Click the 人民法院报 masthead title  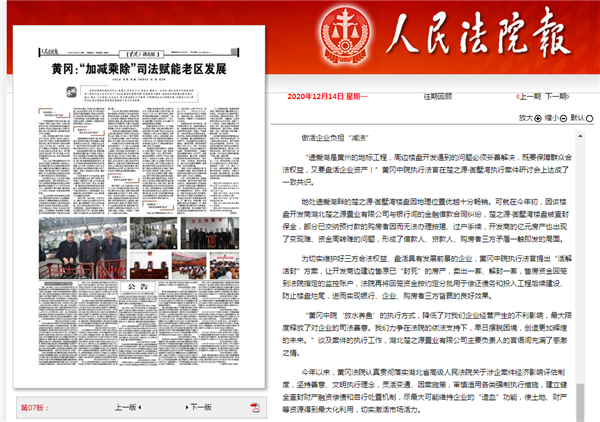(478, 33)
